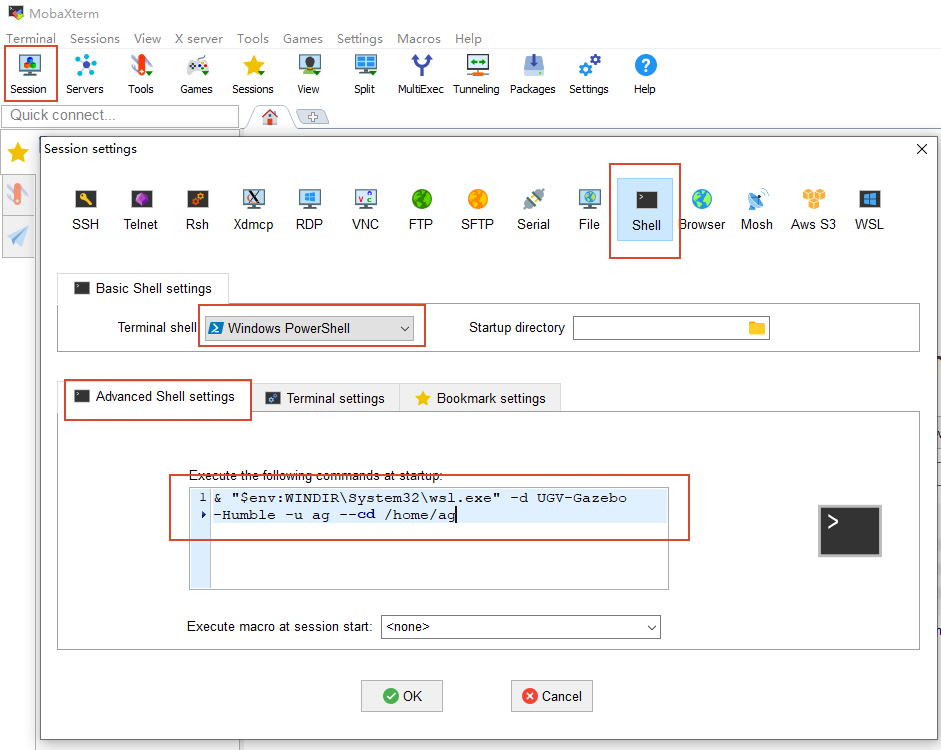Close the Session settings dialog
Image resolution: width=941 pixels, height=750 pixels.
point(922,149)
